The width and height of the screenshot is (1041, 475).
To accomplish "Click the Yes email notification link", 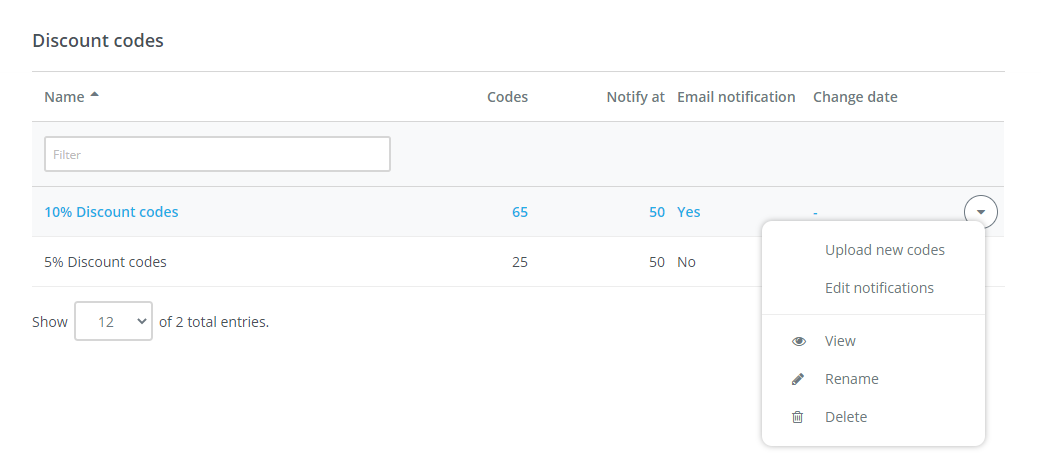I will (688, 212).
